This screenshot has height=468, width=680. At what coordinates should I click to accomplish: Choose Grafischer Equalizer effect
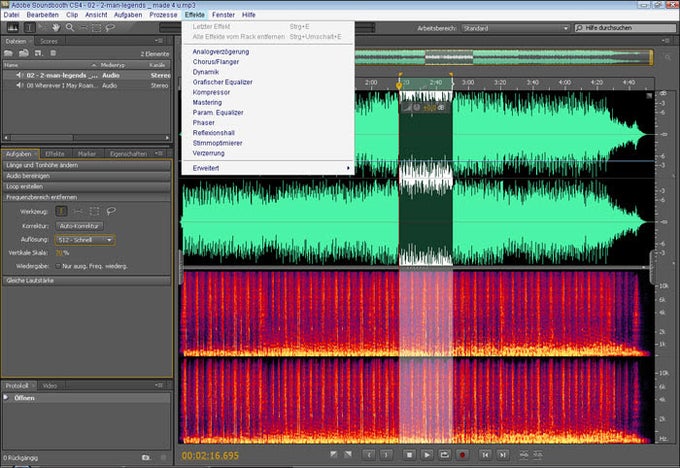(x=222, y=82)
